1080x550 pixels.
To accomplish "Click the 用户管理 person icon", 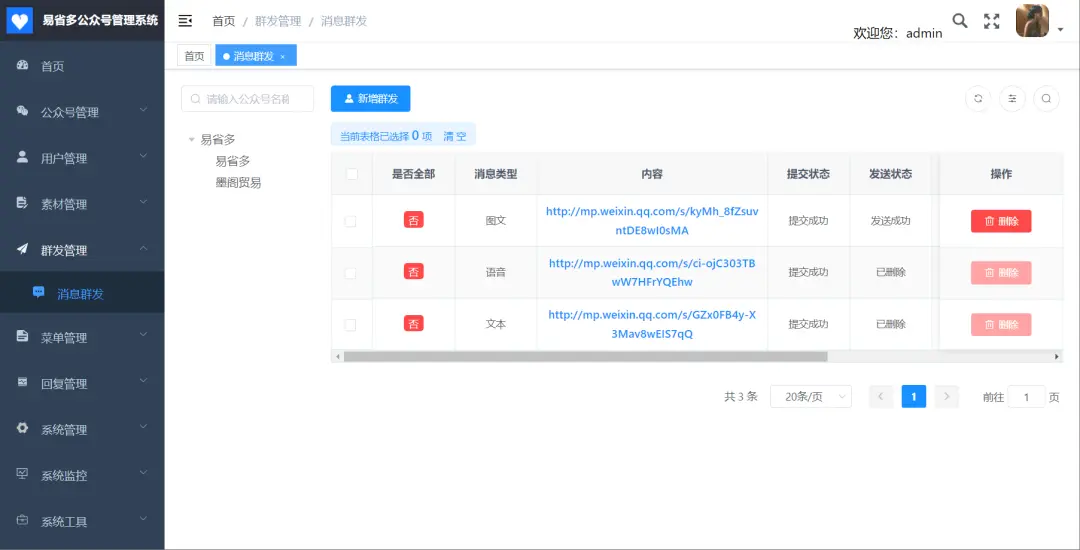I will point(22,157).
